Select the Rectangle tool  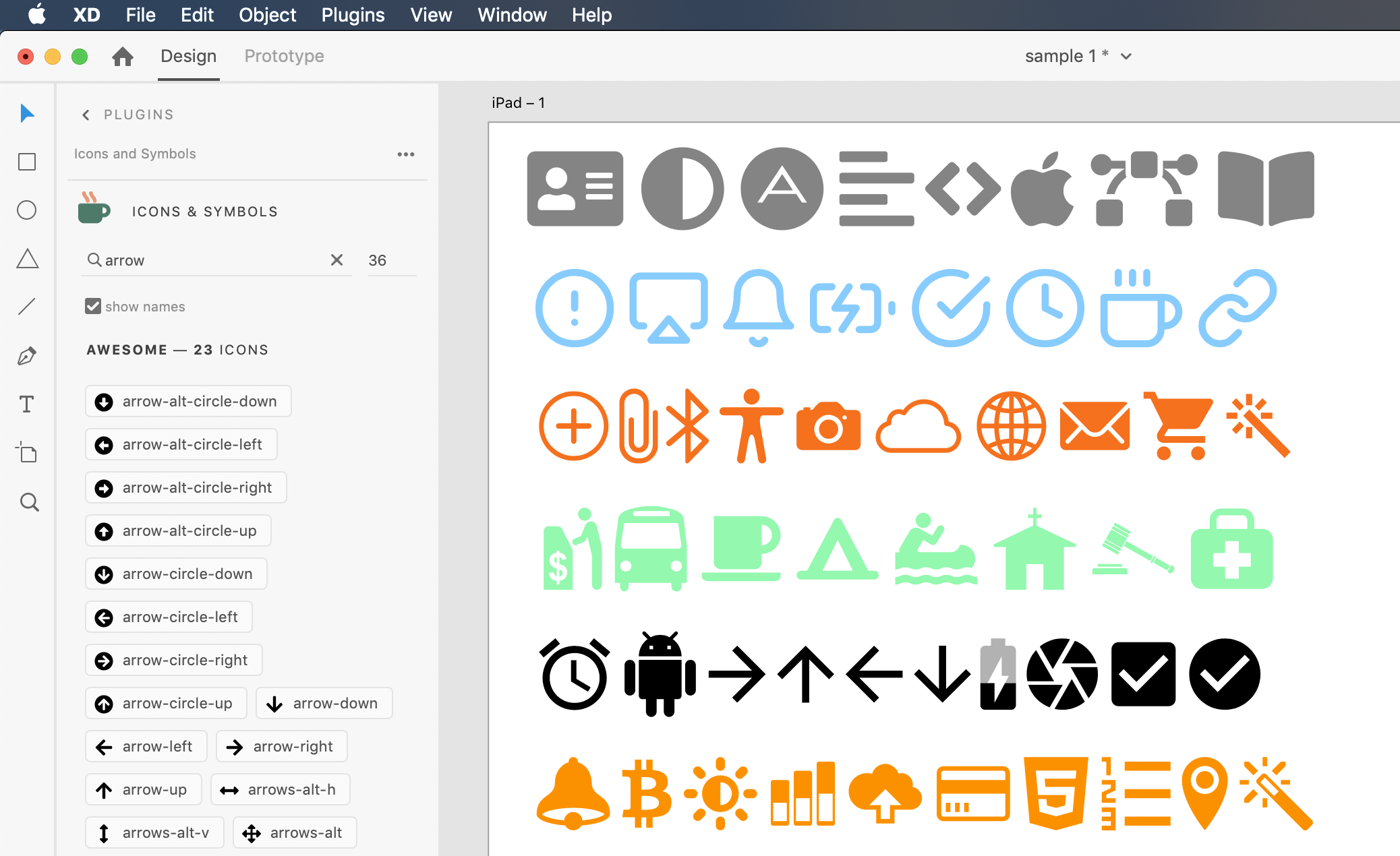pyautogui.click(x=26, y=162)
